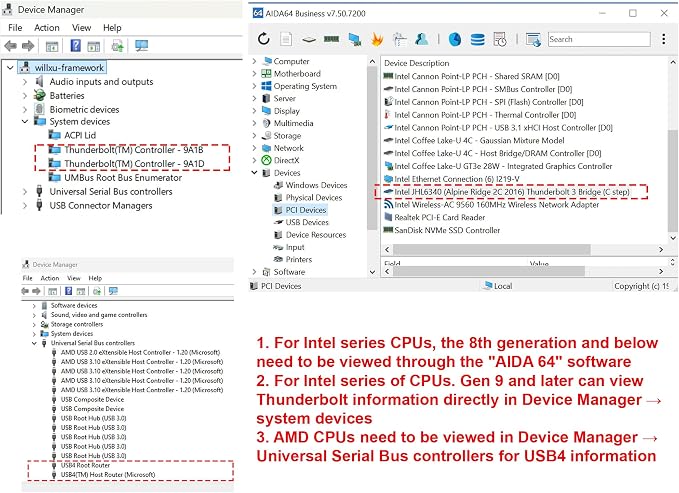Open the Action menu in bottom Device Manager
This screenshot has height=493, width=679.
point(50,278)
